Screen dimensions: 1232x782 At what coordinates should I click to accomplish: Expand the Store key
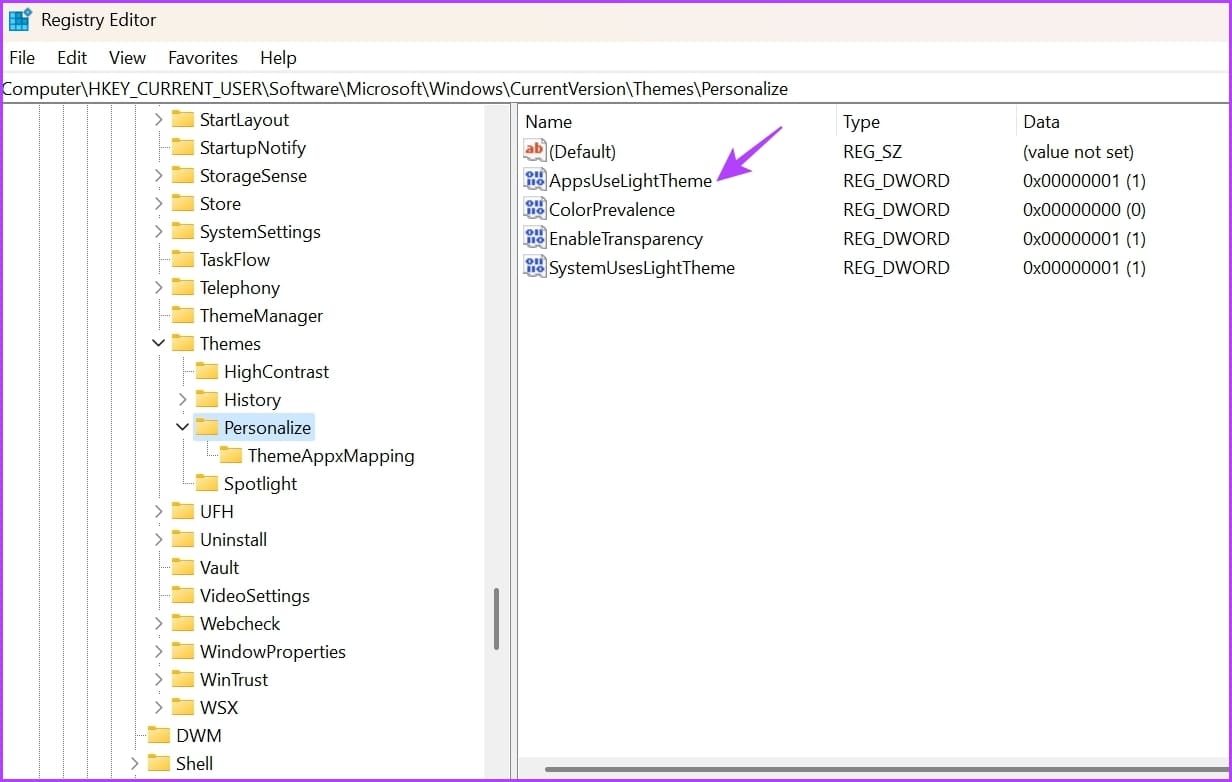(x=158, y=203)
